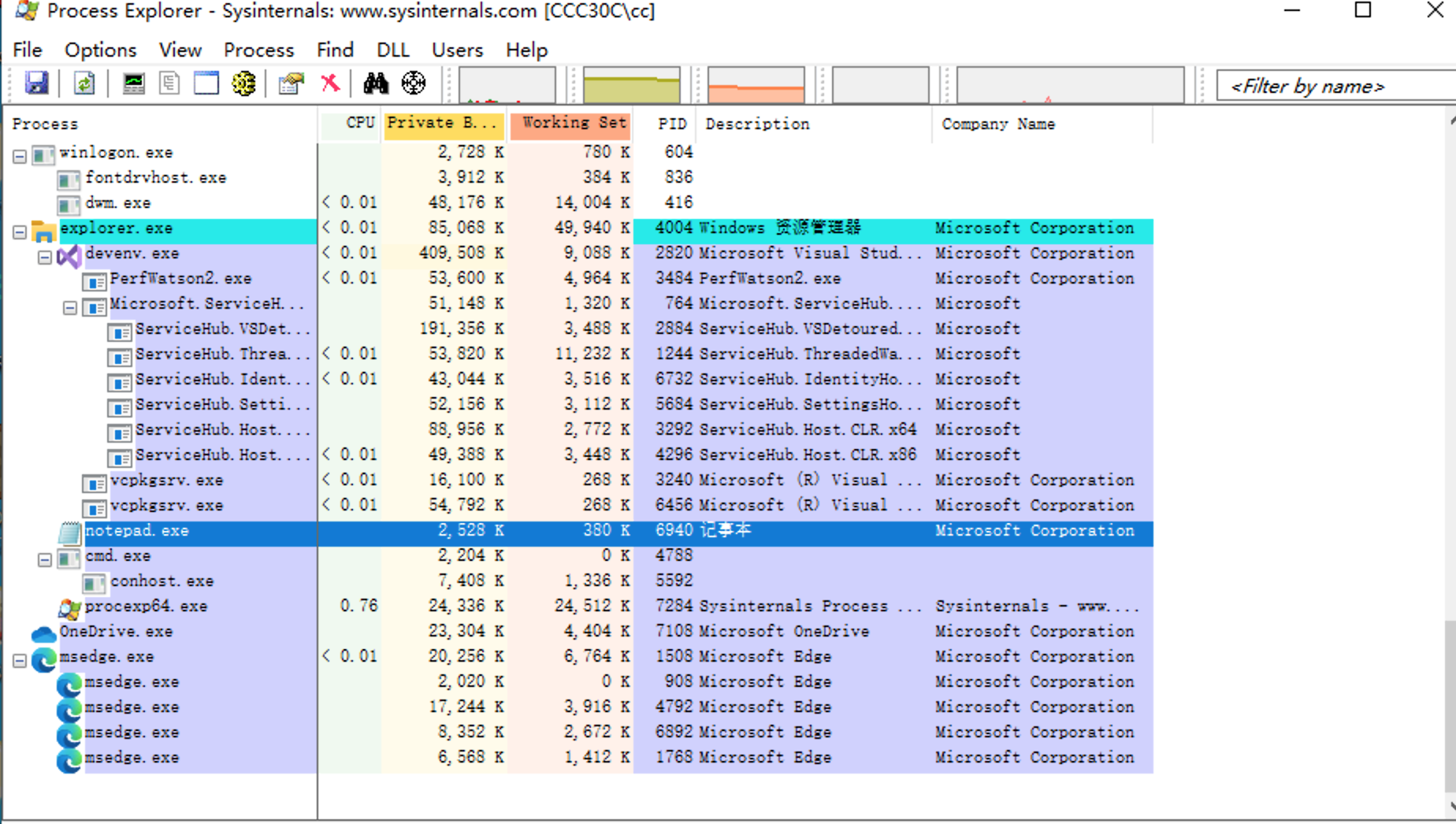Click the Save toolbar icon
This screenshot has height=824, width=1456.
pos(37,83)
